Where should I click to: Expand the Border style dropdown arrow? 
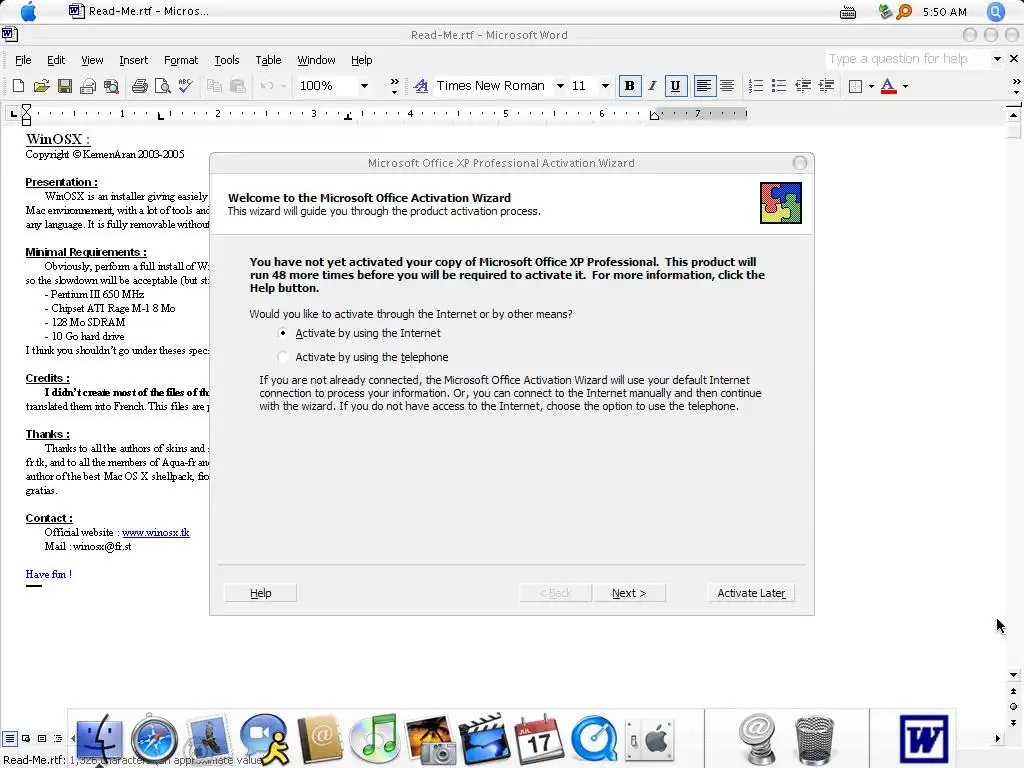tap(871, 86)
